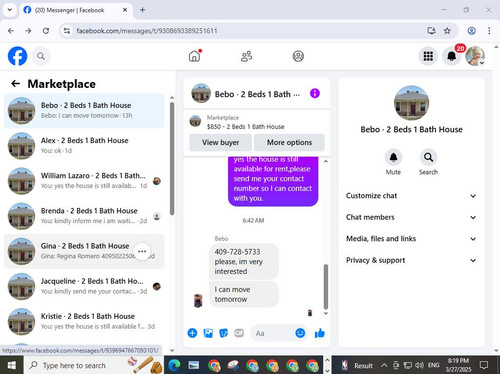
Task: Open the notifications bell with 20 badge
Action: click(x=452, y=56)
